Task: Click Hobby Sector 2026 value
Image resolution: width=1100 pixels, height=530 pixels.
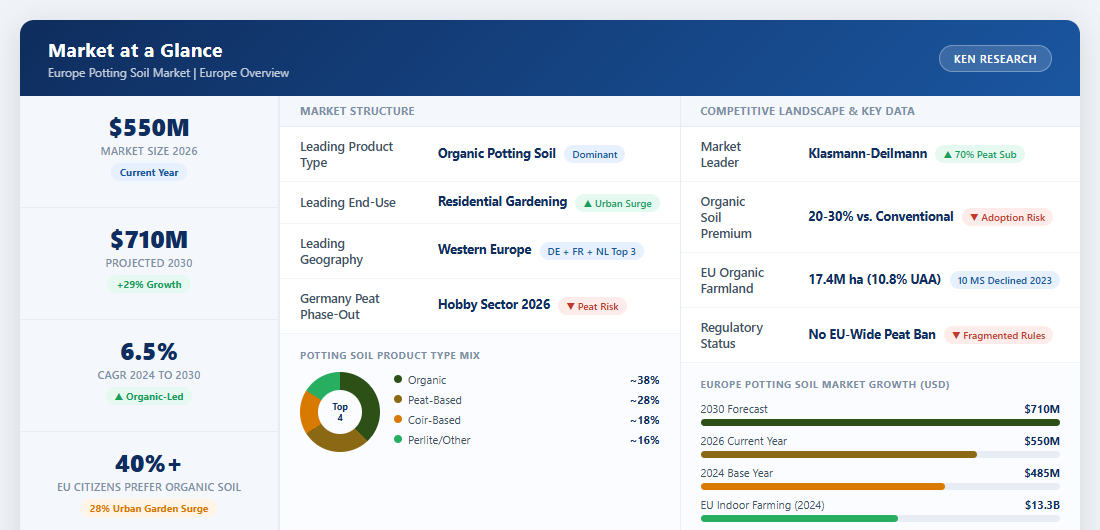Action: point(494,305)
